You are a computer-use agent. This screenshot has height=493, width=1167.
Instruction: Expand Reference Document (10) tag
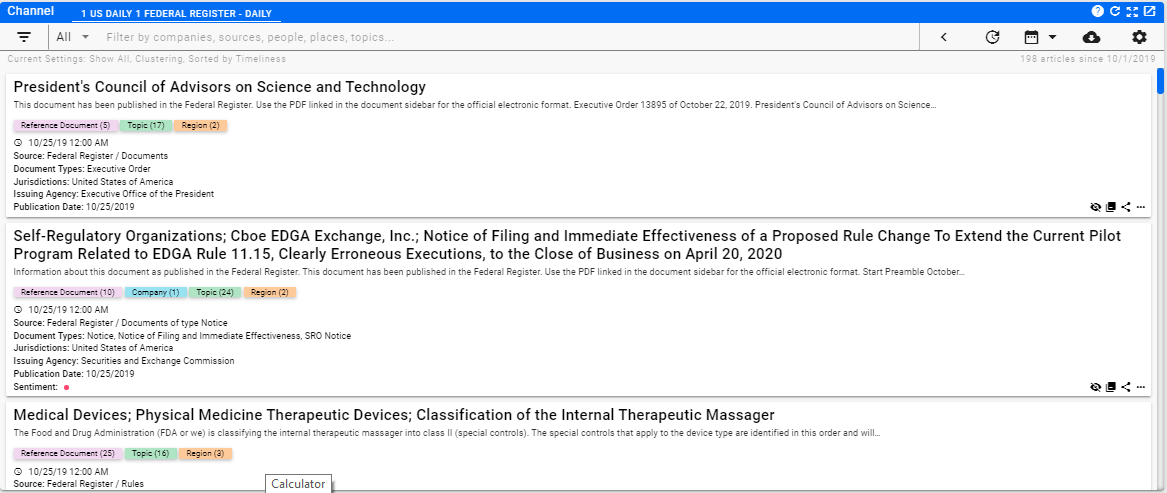tap(68, 293)
